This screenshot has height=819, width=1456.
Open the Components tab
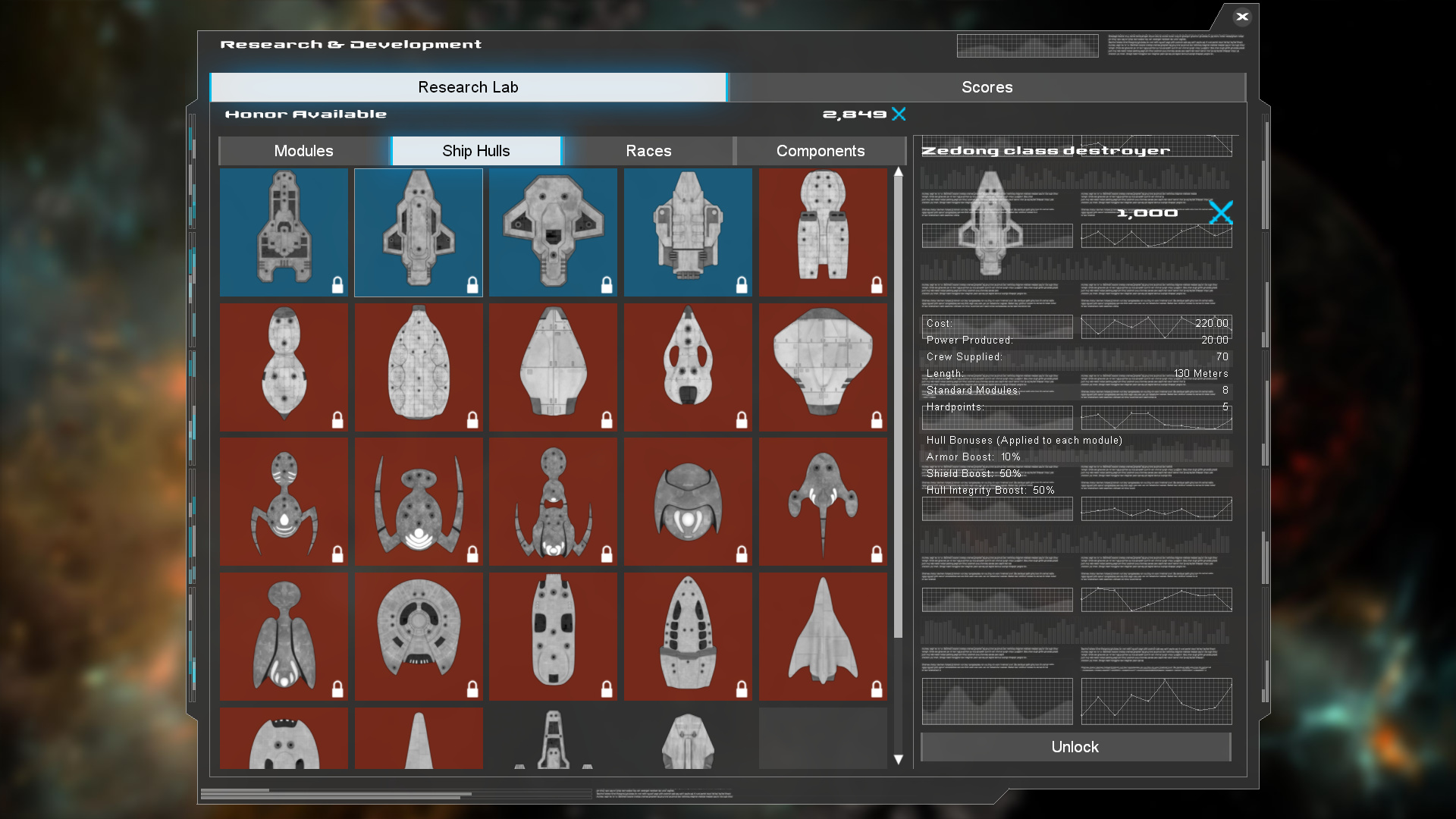[821, 151]
